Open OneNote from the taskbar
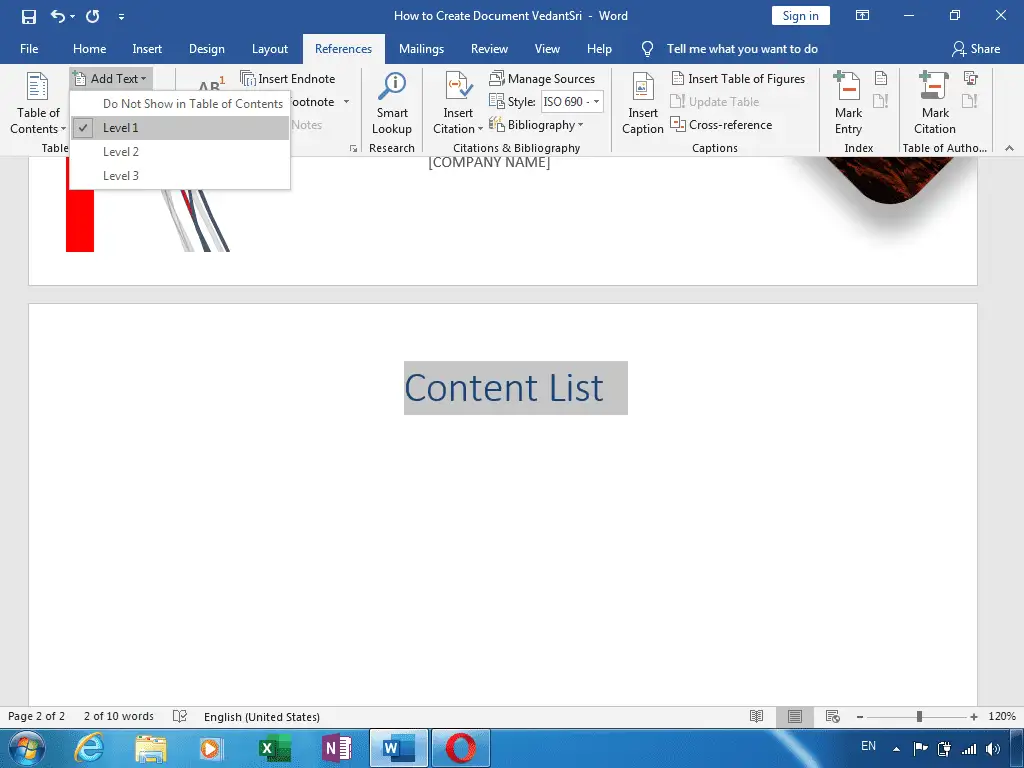1024x768 pixels. [336, 748]
